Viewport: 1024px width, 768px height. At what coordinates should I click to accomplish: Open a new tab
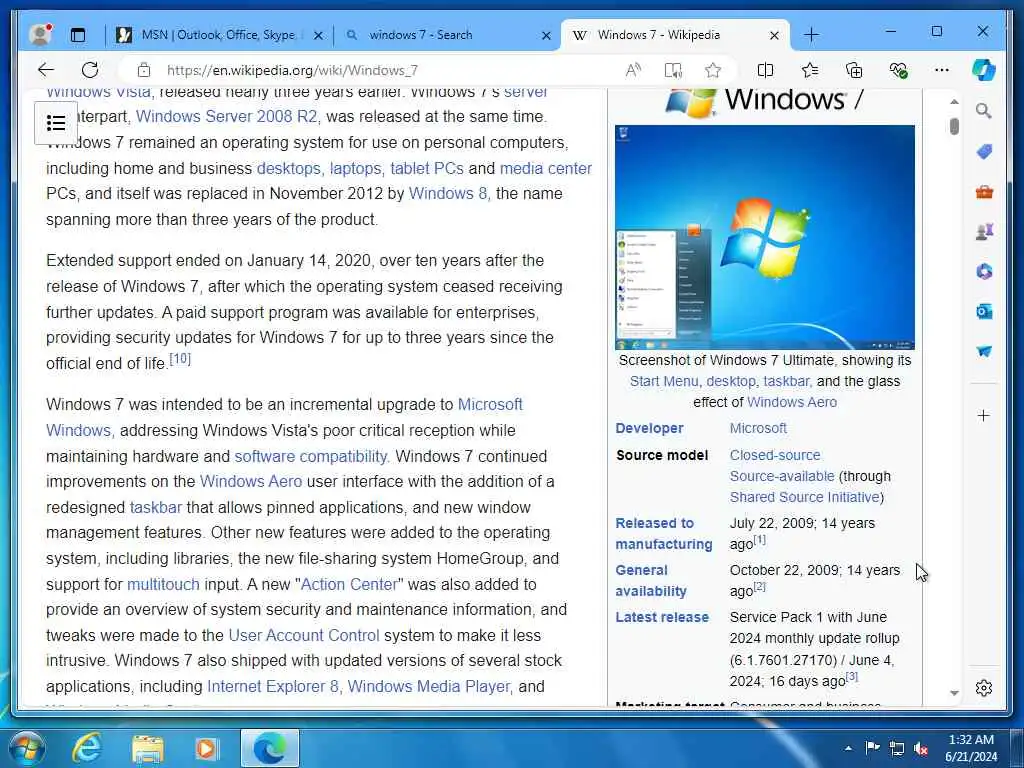(x=811, y=35)
